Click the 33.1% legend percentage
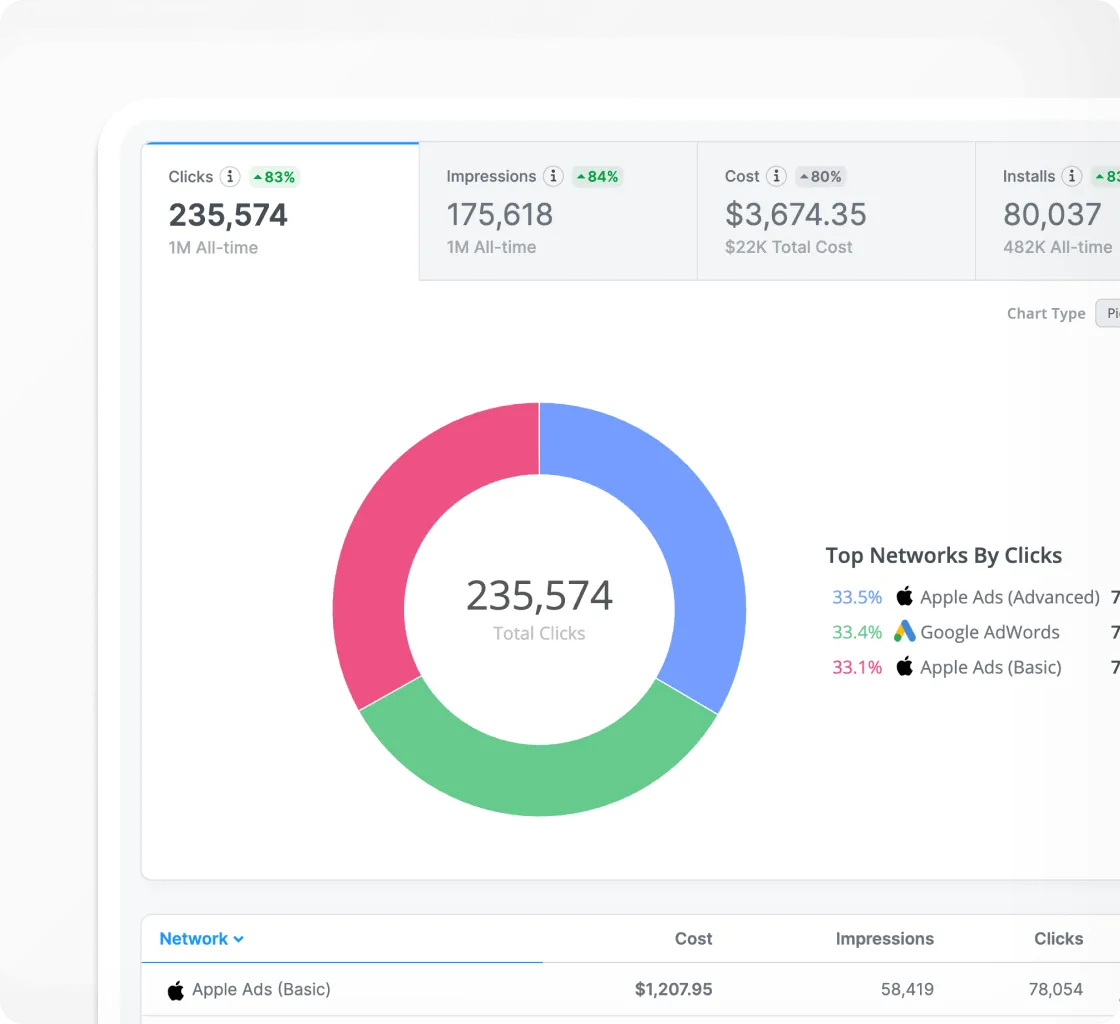Viewport: 1120px width, 1024px height. 856,667
